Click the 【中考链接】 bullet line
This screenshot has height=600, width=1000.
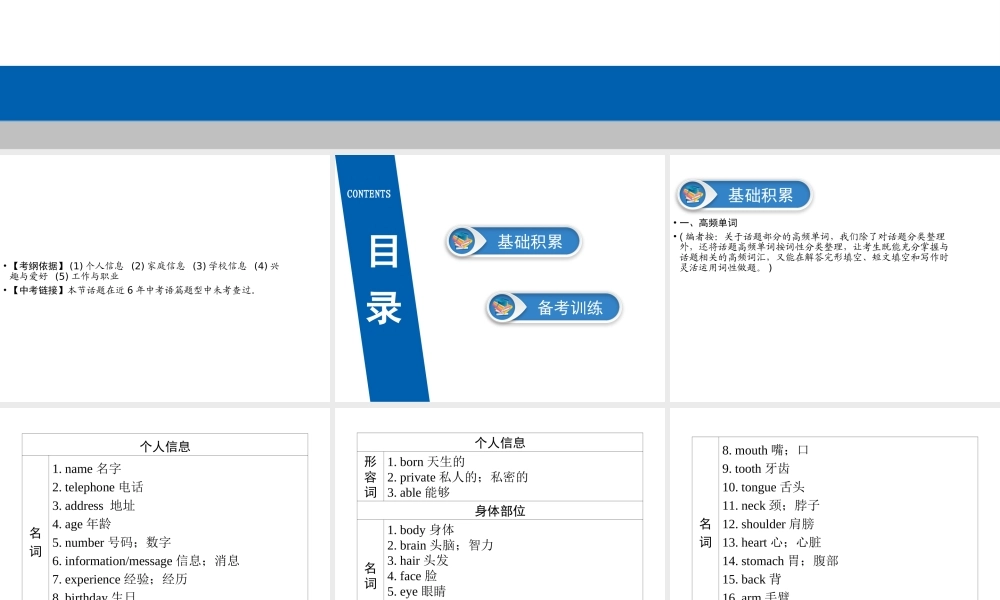tap(133, 290)
